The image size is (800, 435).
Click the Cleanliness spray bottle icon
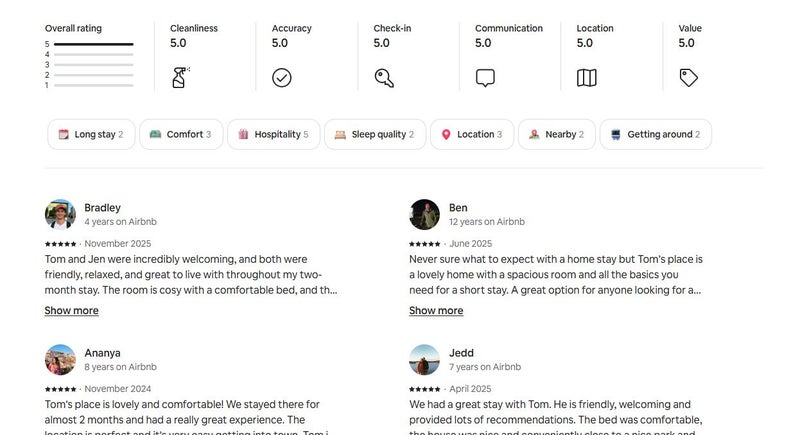click(x=180, y=77)
